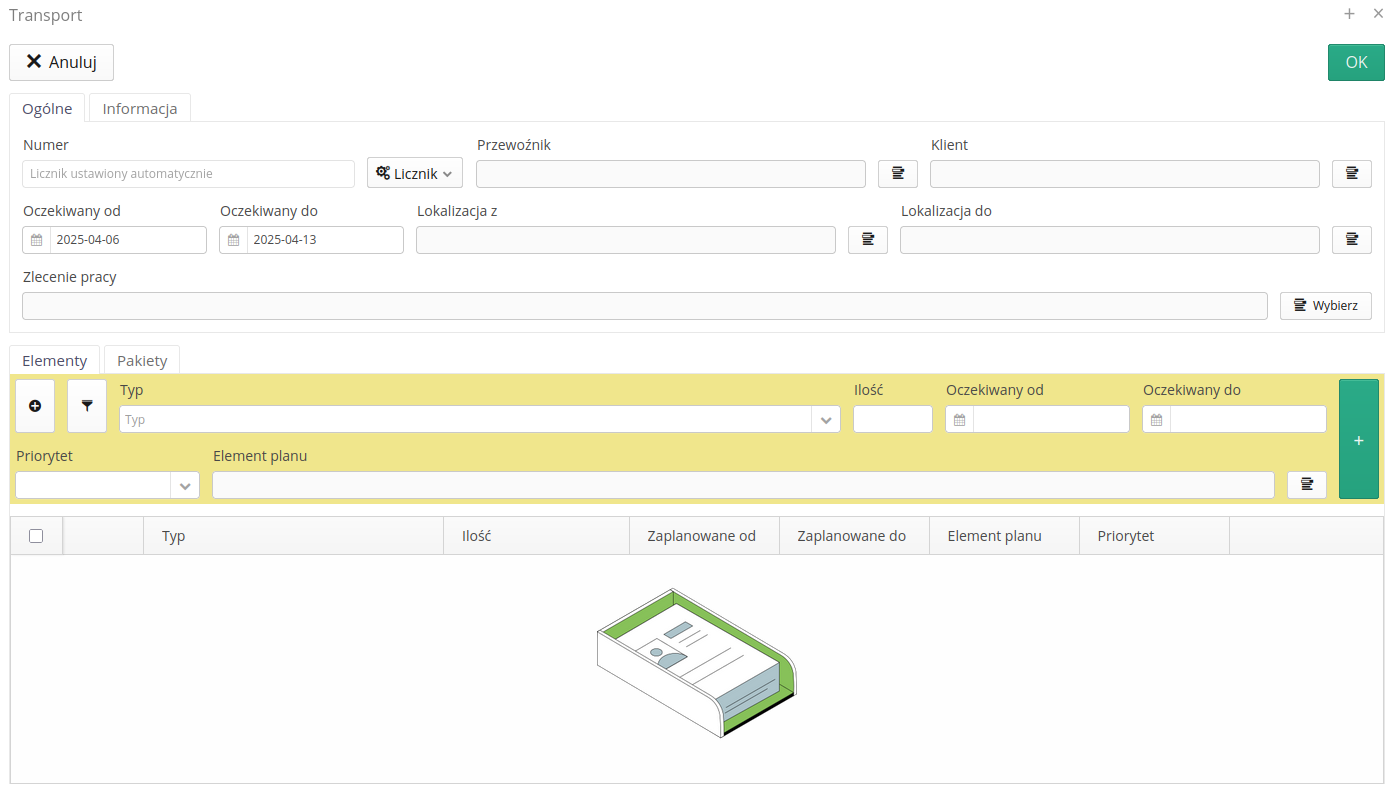Open the Przewoźnik picker list icon
Image resolution: width=1391 pixels, height=794 pixels.
[897, 174]
